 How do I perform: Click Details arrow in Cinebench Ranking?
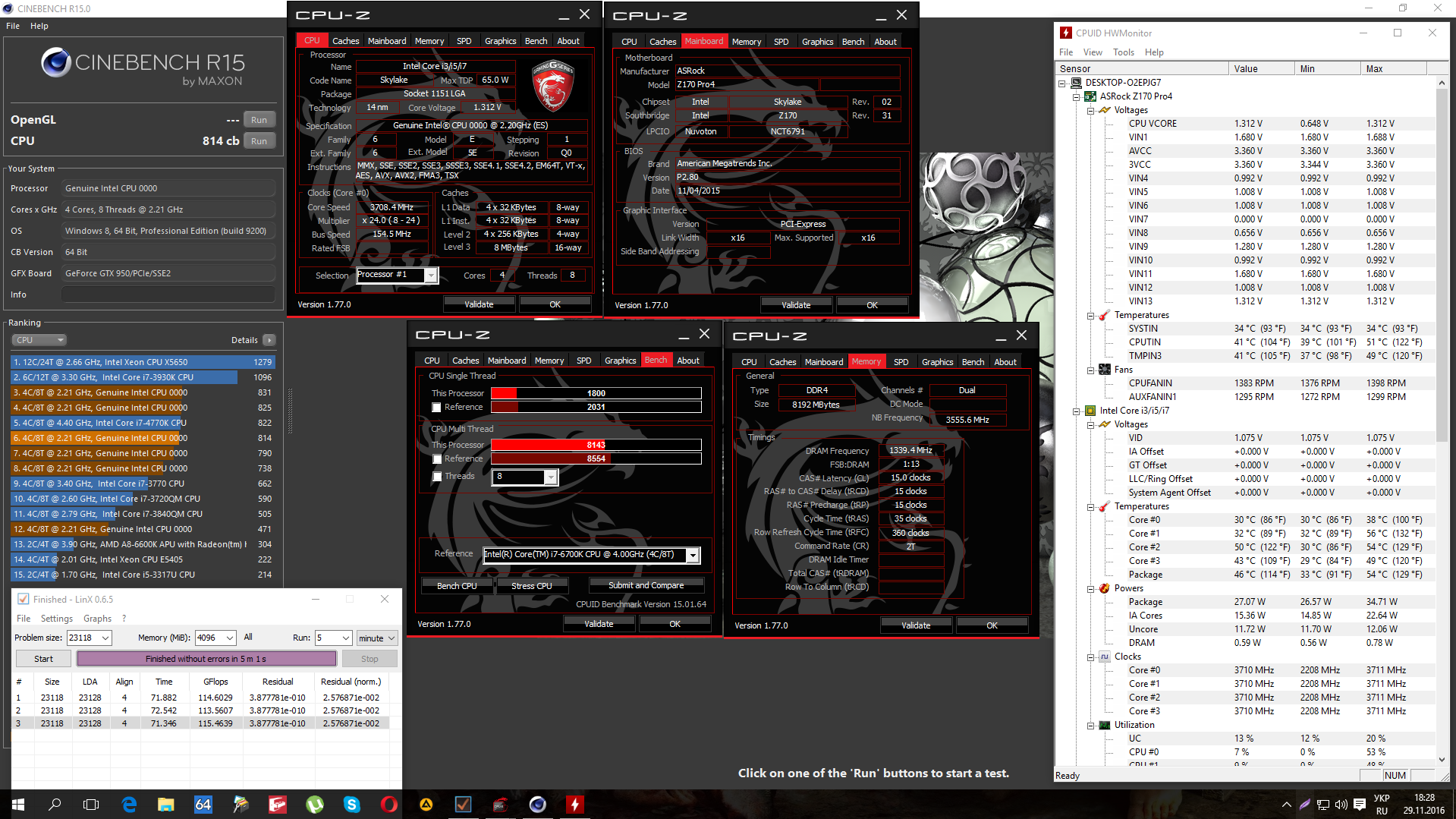(x=269, y=340)
